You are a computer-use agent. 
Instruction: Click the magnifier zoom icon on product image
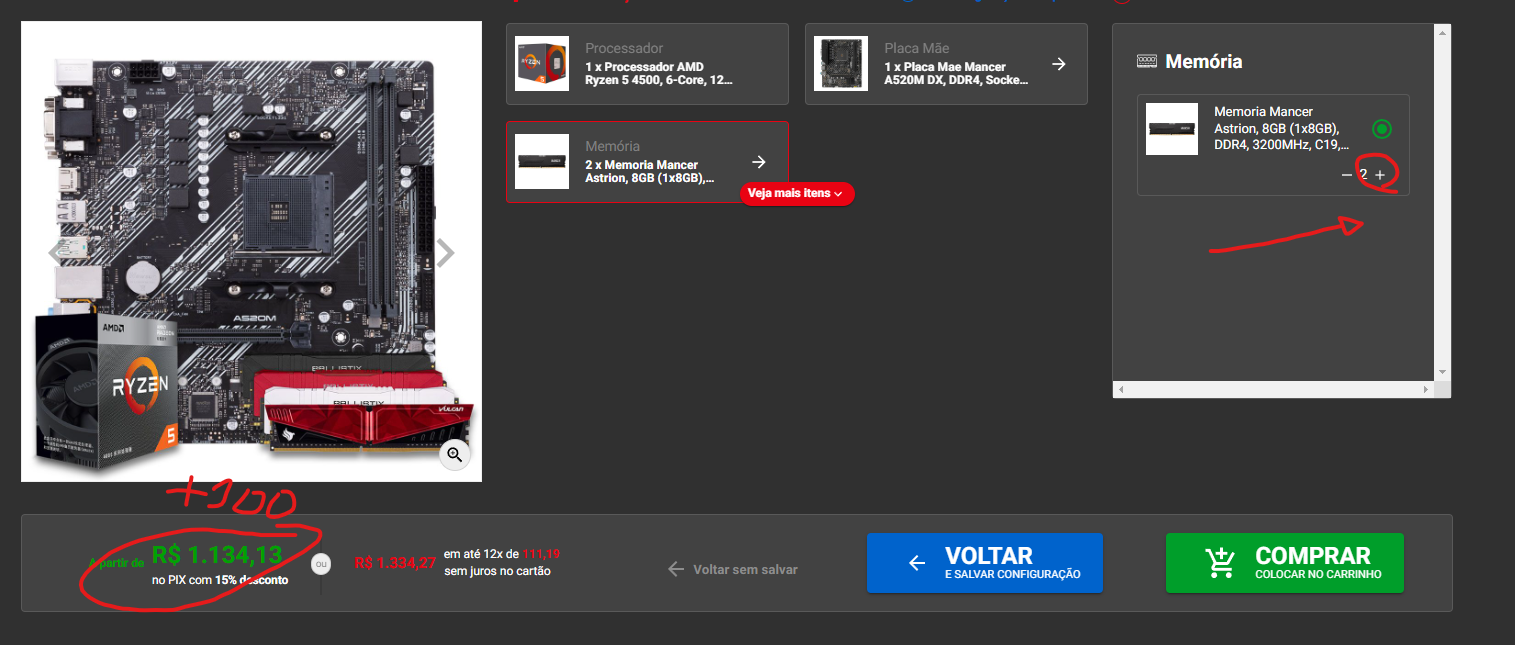click(x=454, y=455)
